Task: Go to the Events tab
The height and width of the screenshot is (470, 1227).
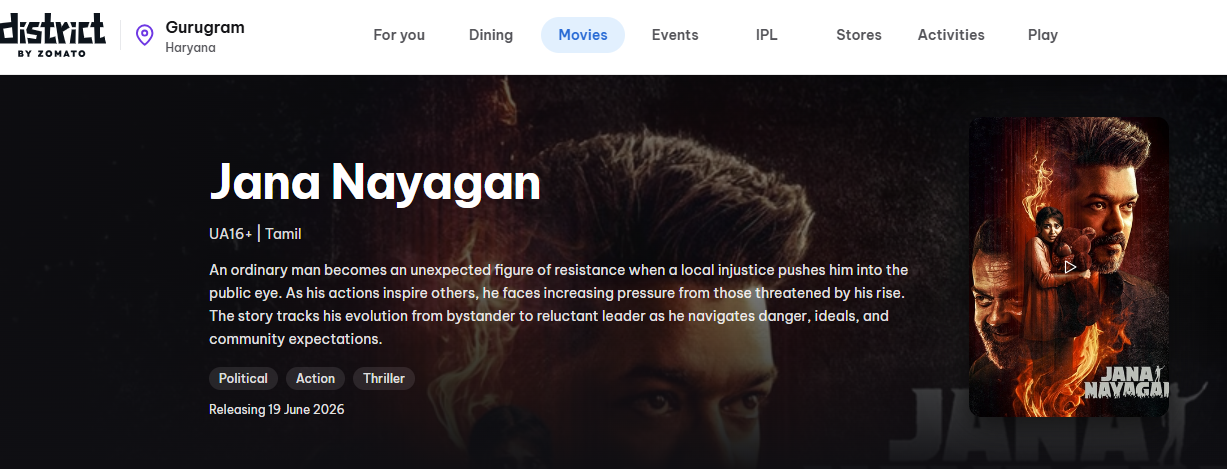Action: coord(675,35)
